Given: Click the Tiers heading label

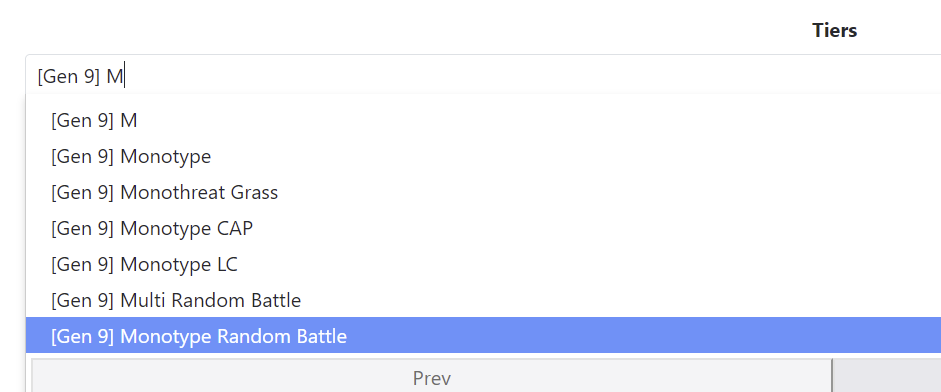Looking at the screenshot, I should pyautogui.click(x=834, y=30).
